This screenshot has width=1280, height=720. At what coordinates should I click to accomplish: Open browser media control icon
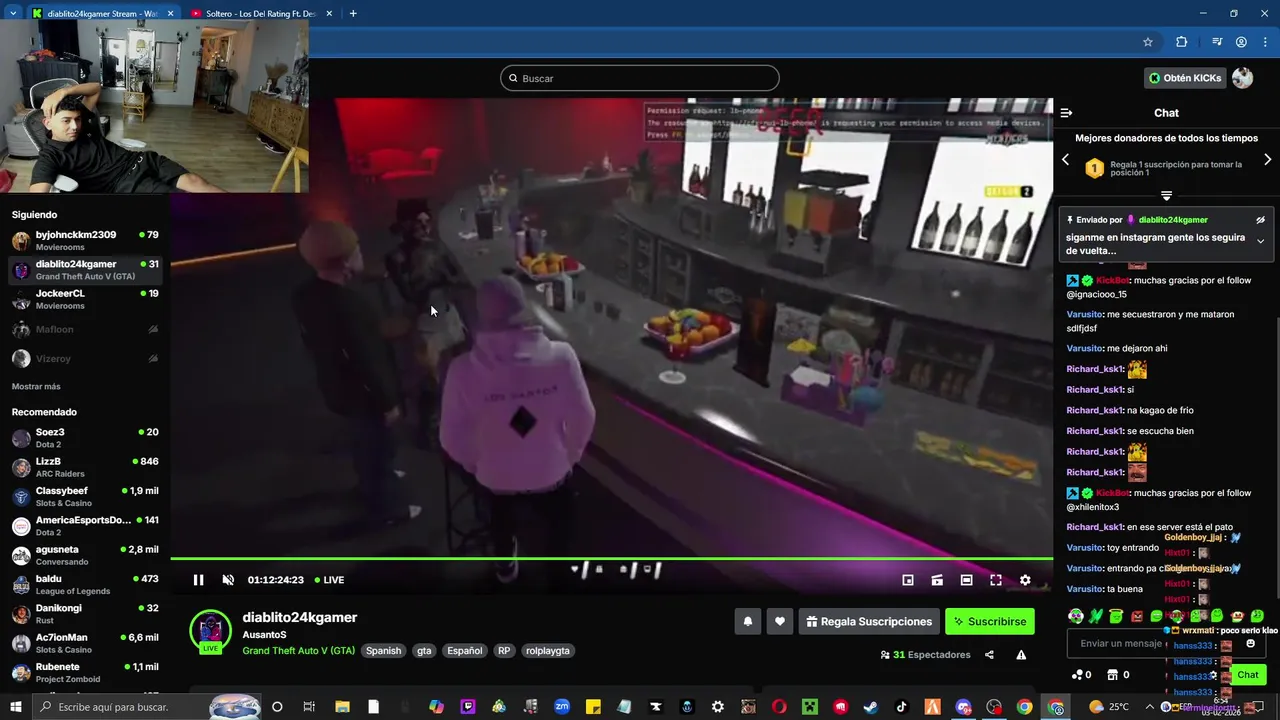pyautogui.click(x=1217, y=42)
